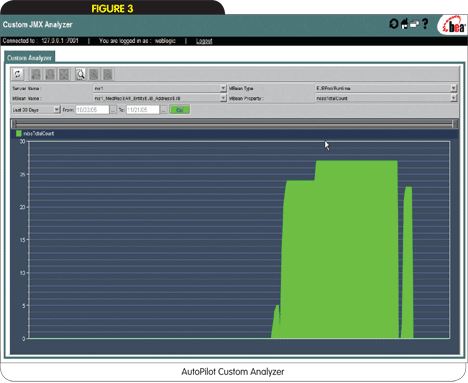The image size is (468, 383).
Task: Open the From date picker ellipsis button
Action: coord(113,110)
